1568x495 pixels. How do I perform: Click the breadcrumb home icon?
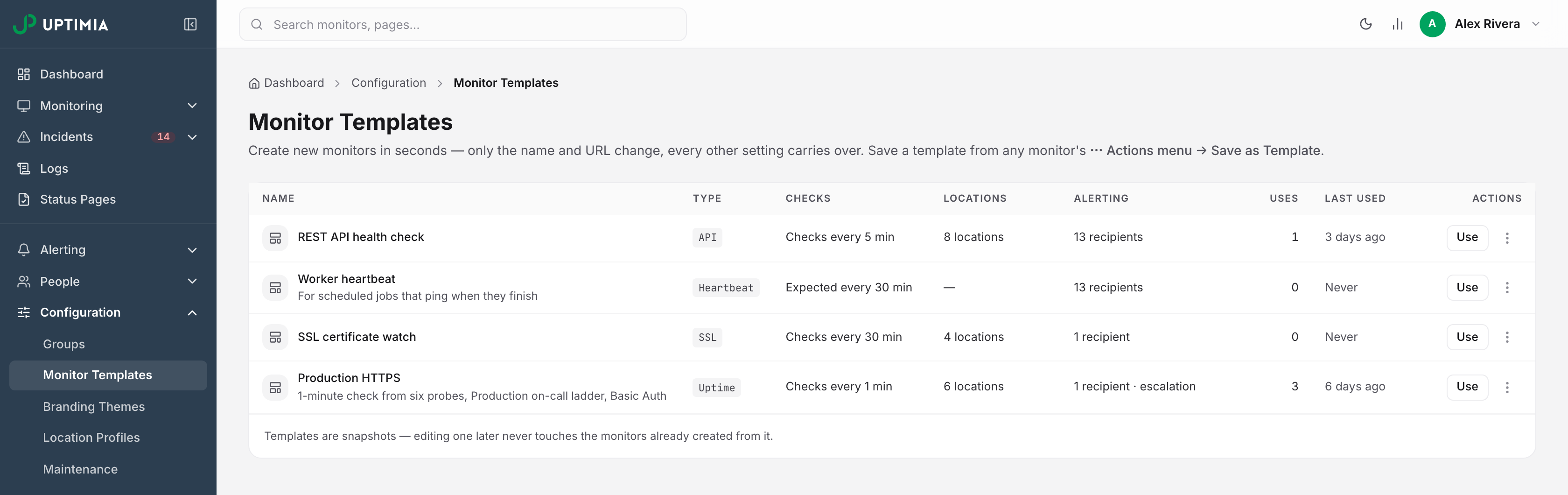[x=254, y=84]
